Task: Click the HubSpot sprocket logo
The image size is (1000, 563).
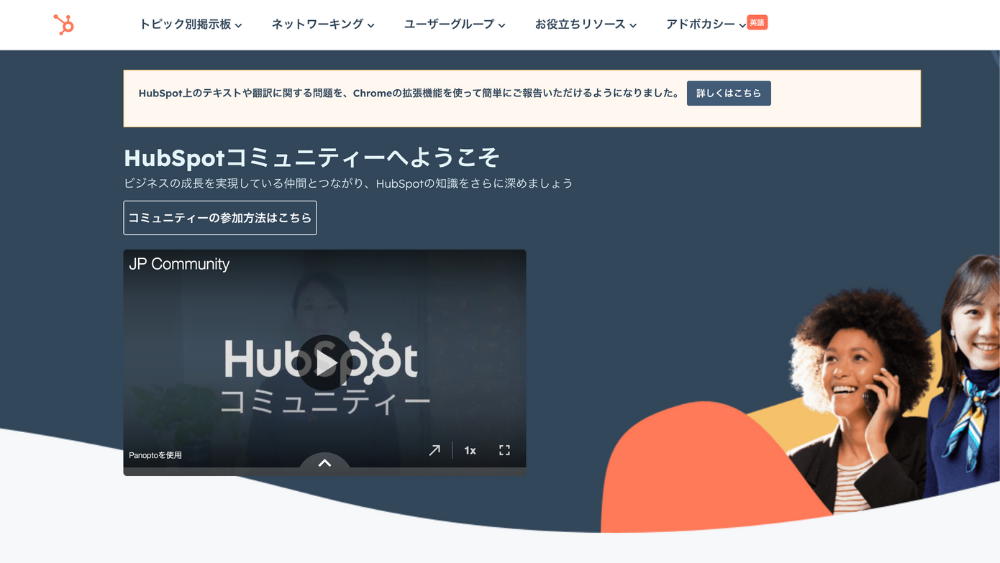Action: tap(64, 24)
